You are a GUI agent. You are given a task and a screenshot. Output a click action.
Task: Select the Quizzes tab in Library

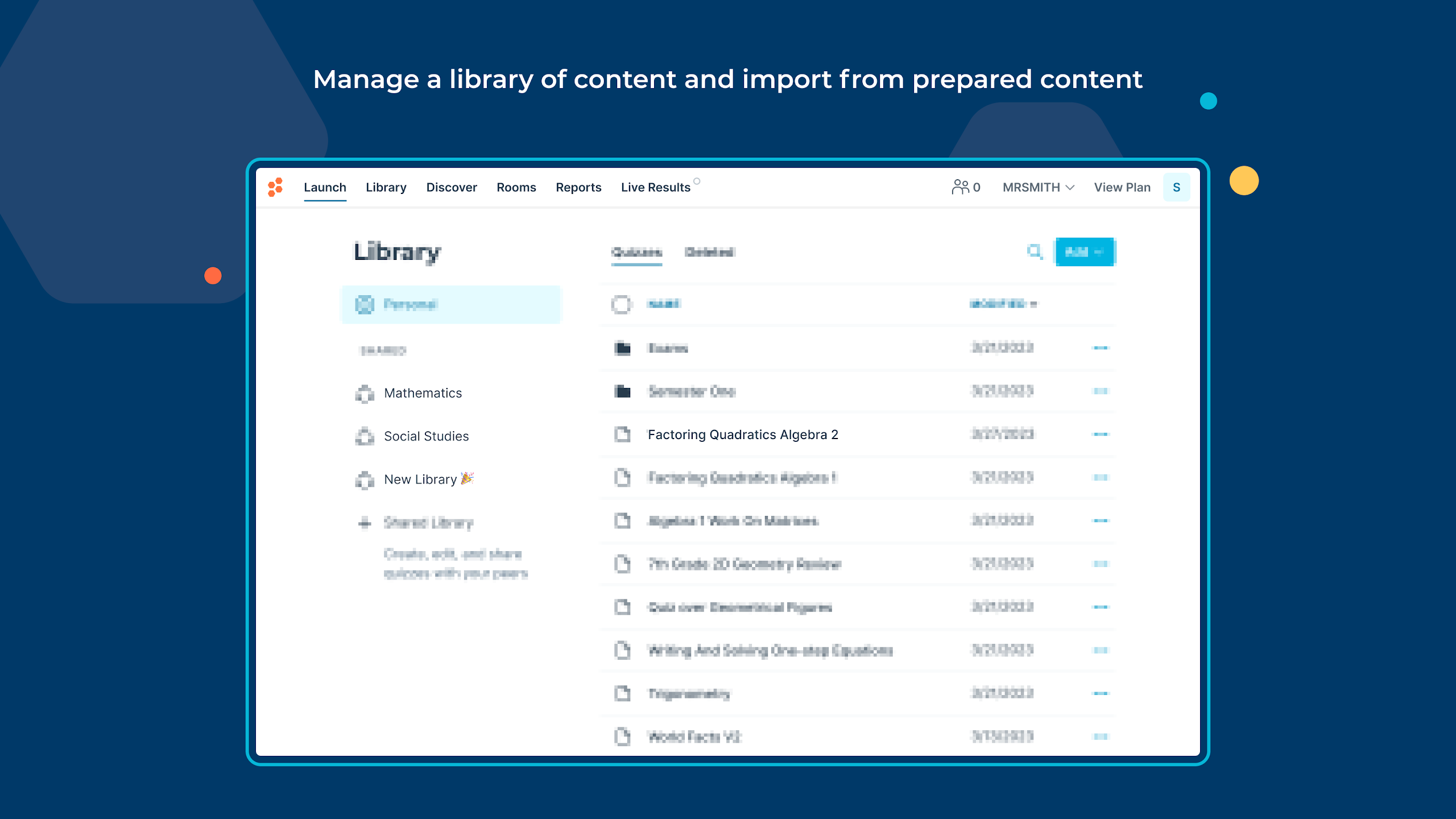[636, 252]
